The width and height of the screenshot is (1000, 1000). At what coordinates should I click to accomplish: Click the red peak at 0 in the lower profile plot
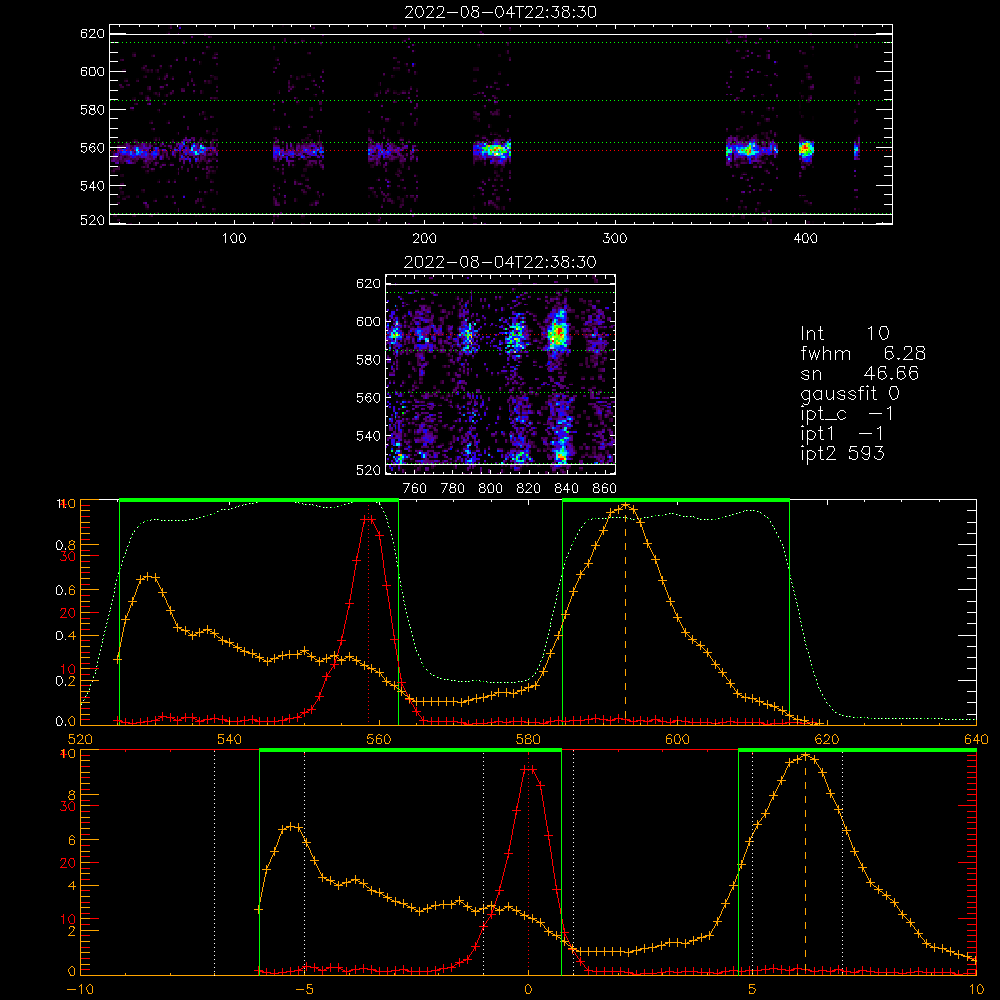[528, 769]
